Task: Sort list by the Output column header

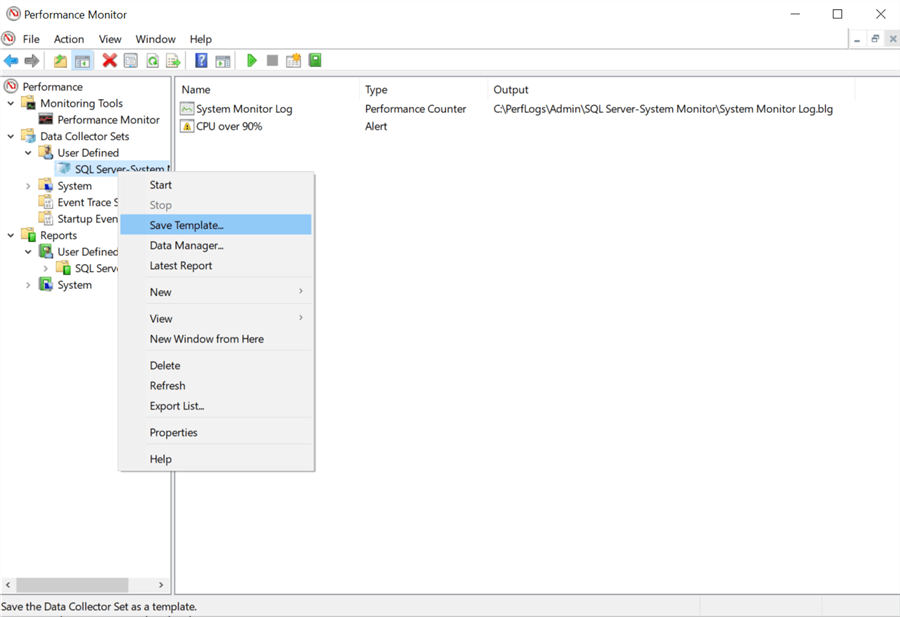Action: [x=672, y=90]
